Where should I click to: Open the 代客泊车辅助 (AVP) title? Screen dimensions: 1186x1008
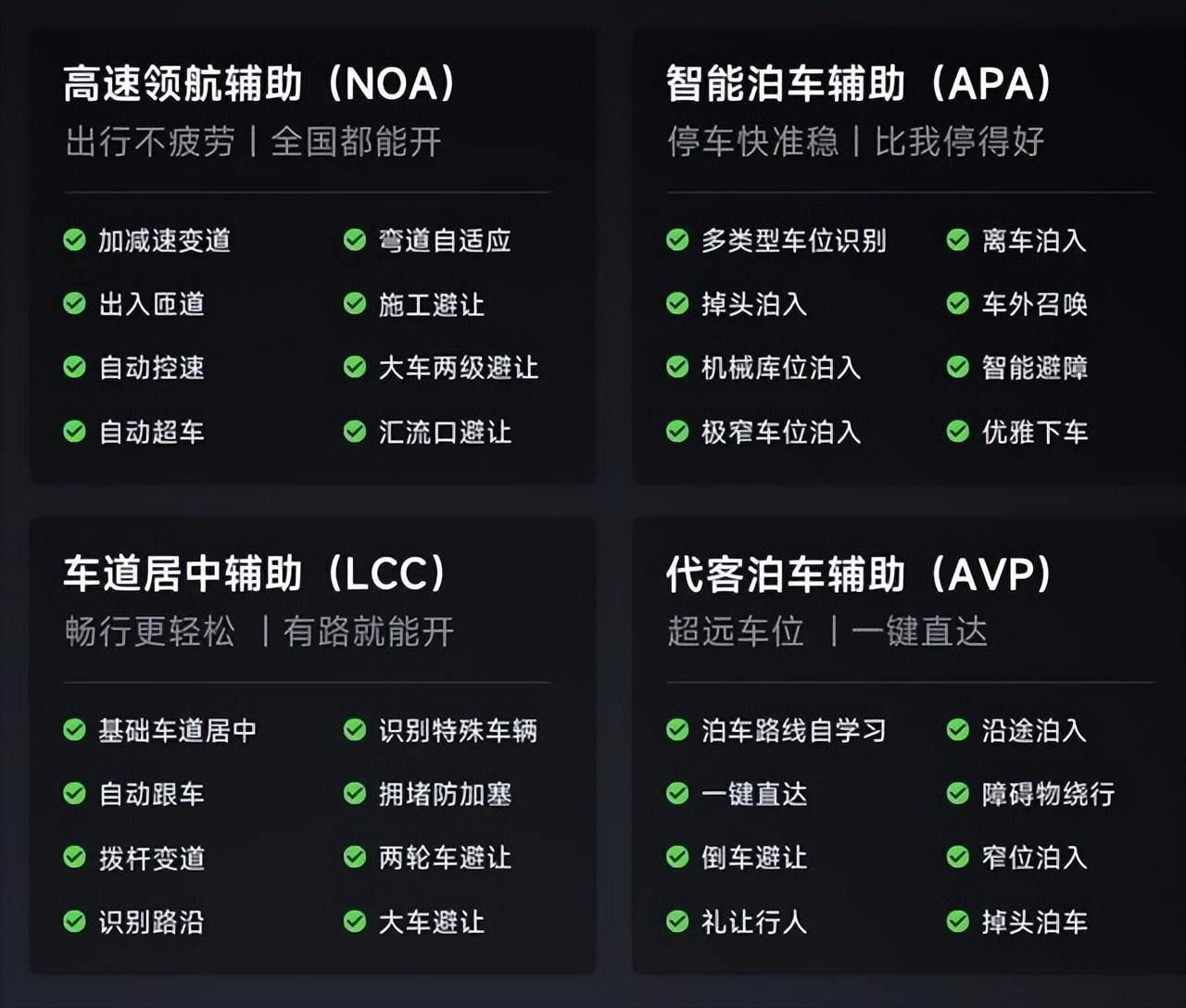[860, 573]
